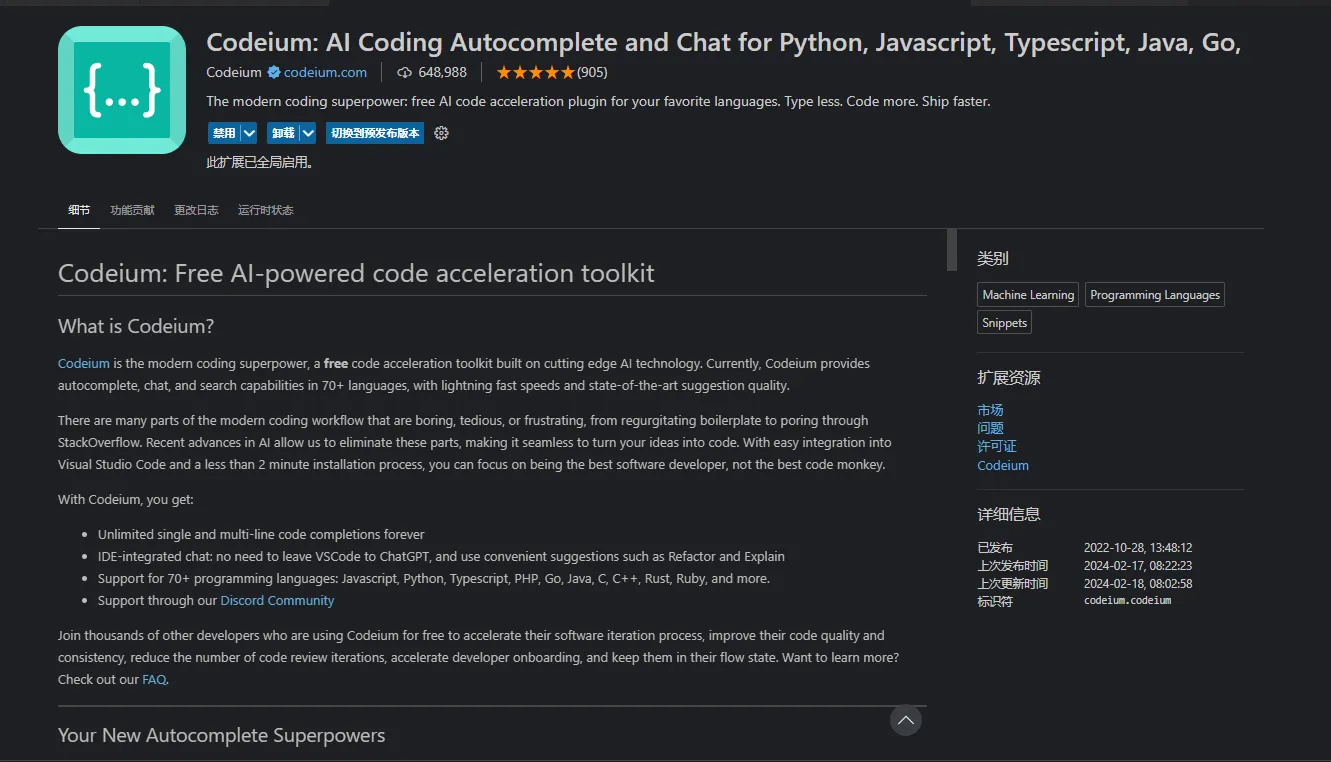The width and height of the screenshot is (1331, 762).
Task: Click the 'Support for 70+ programming languages' bullet
Action: (x=434, y=578)
